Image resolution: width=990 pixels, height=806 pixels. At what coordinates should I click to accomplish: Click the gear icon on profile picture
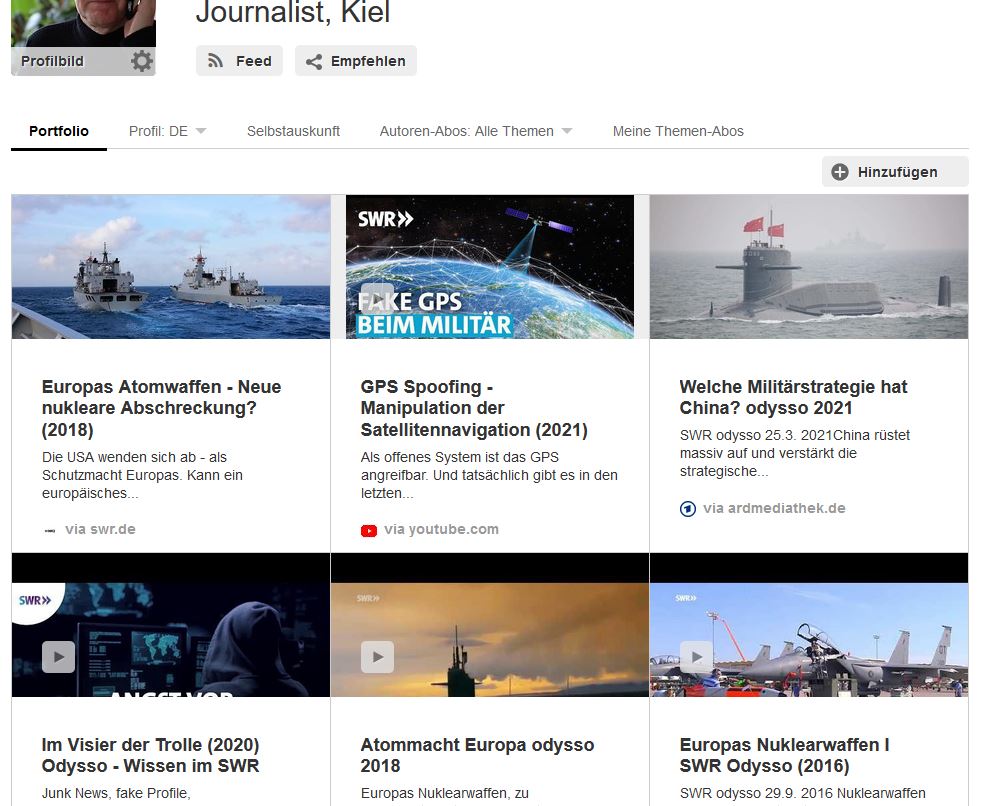coord(142,61)
